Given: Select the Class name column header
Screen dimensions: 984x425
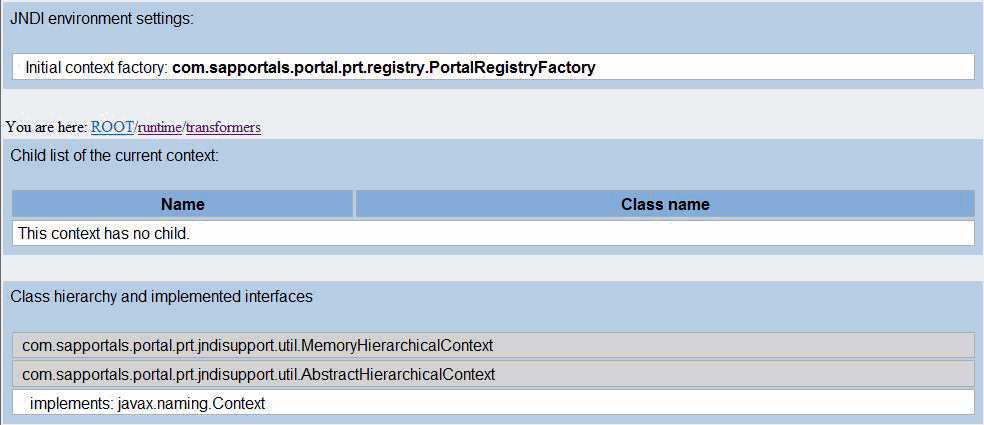Looking at the screenshot, I should (665, 204).
